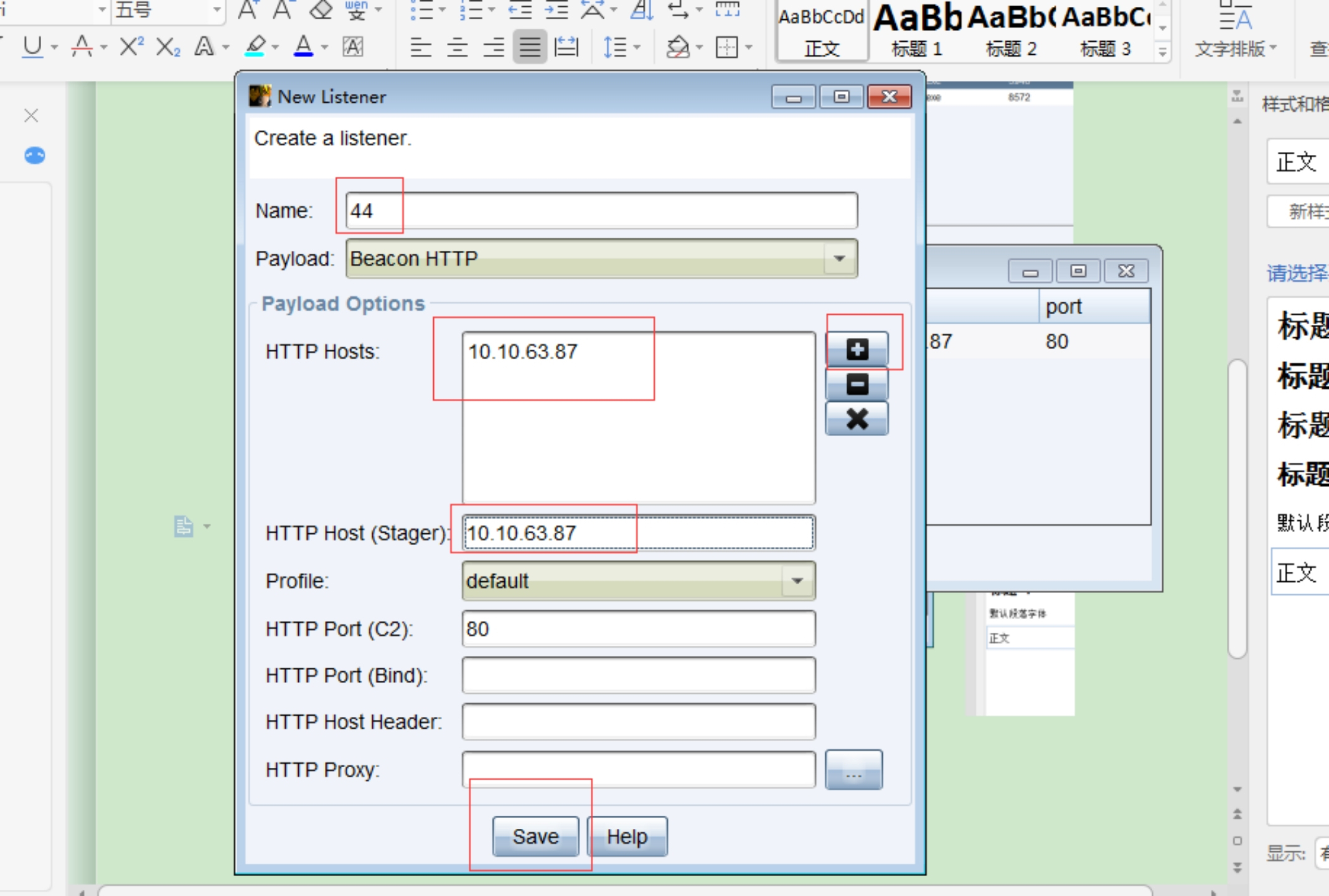Screen dimensions: 1329x896
Task: Click the HTTP Port (Bind) field
Action: (638, 676)
